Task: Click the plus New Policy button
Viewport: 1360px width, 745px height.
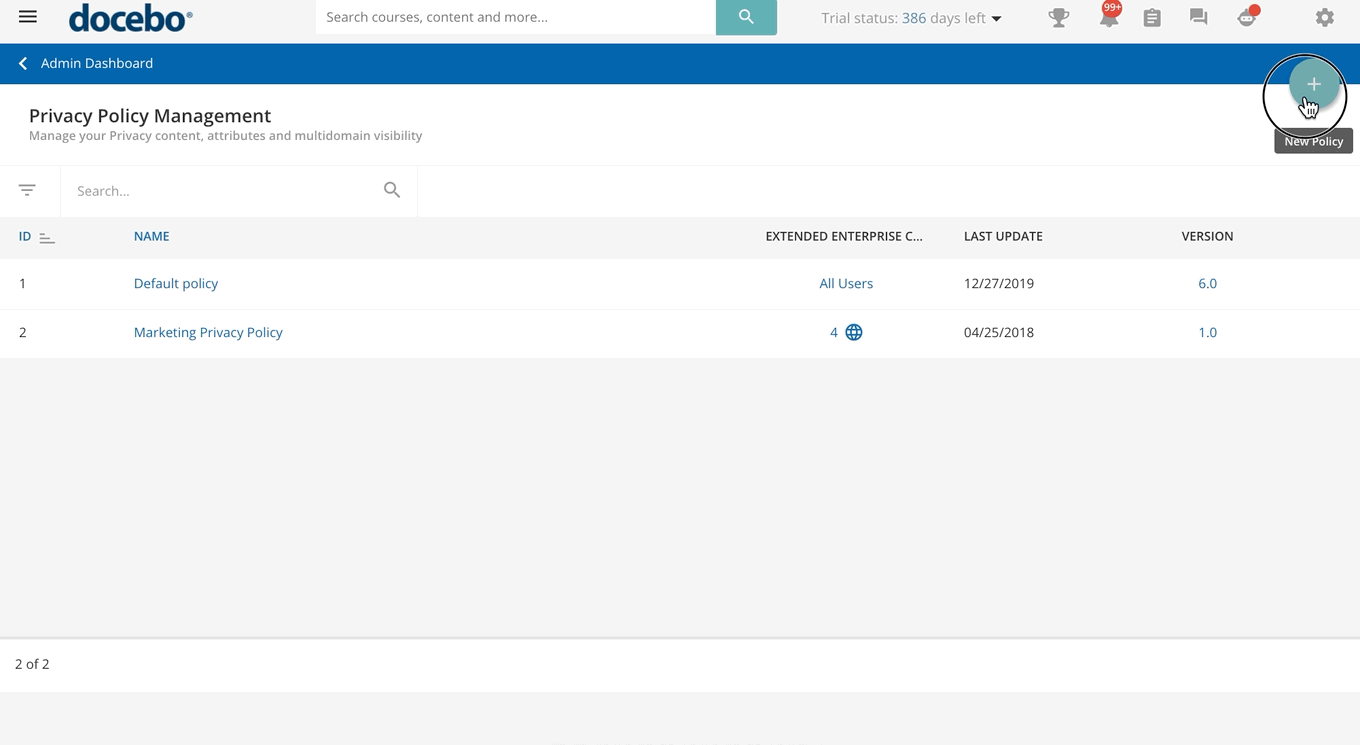Action: point(1313,85)
